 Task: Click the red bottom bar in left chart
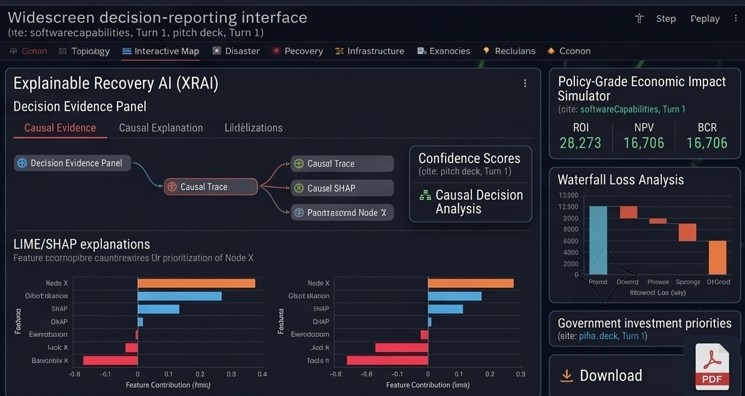[110, 360]
